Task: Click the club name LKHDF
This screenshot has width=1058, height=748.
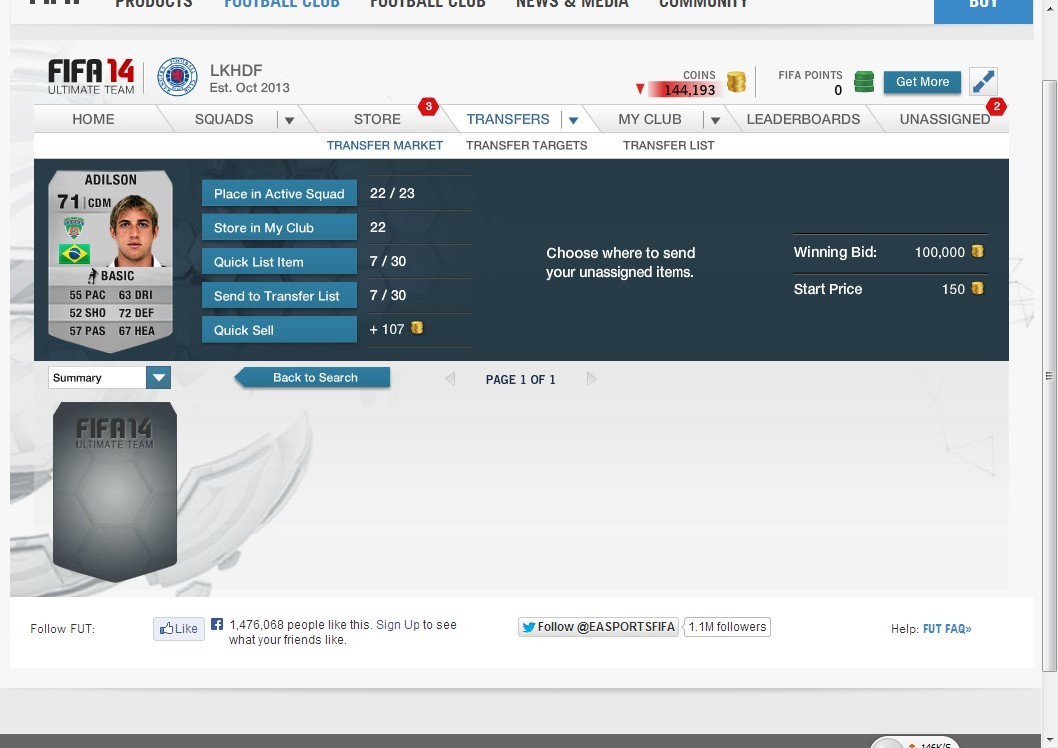Action: 236,70
